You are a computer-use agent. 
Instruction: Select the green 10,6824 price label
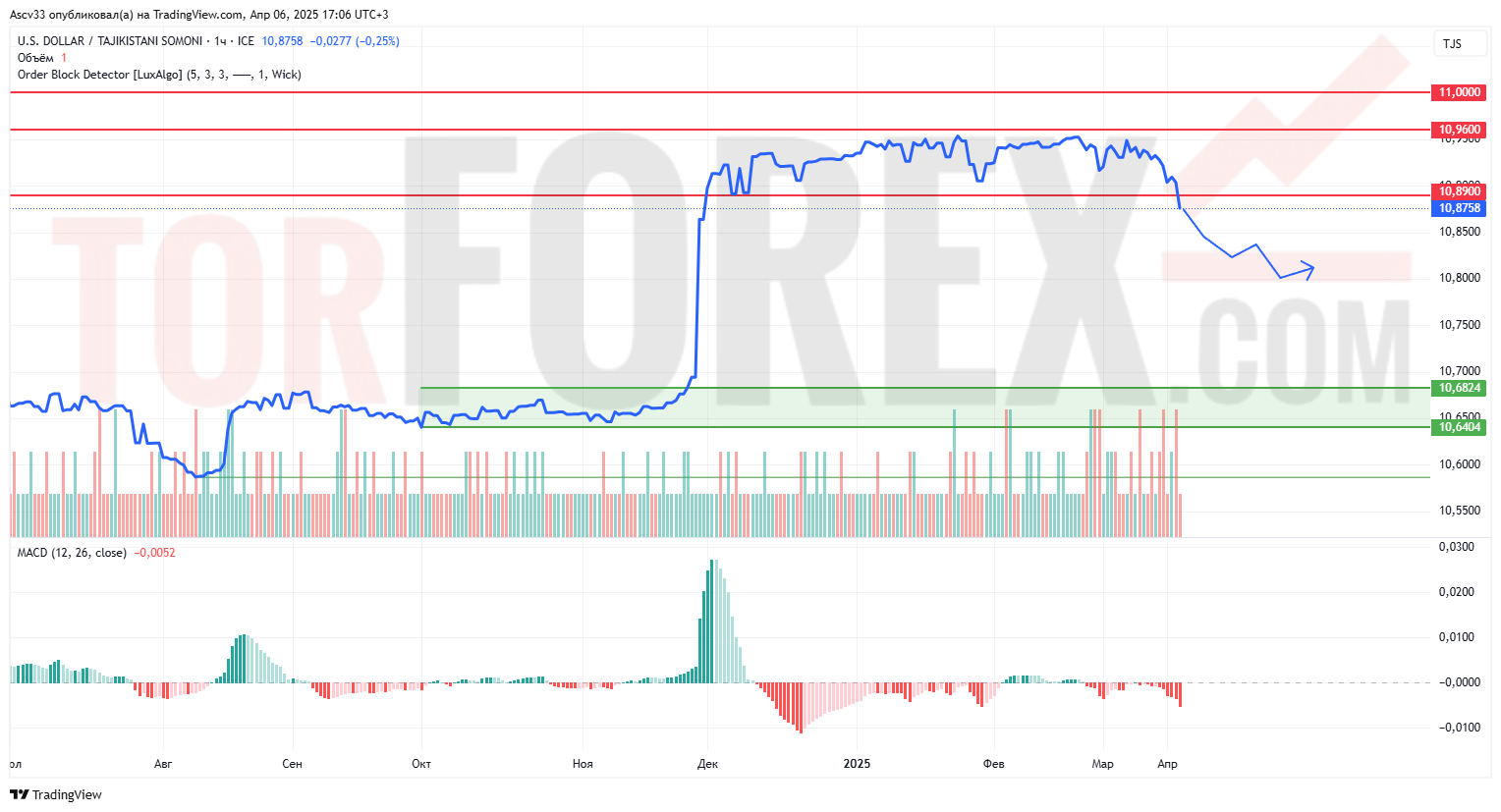1459,388
